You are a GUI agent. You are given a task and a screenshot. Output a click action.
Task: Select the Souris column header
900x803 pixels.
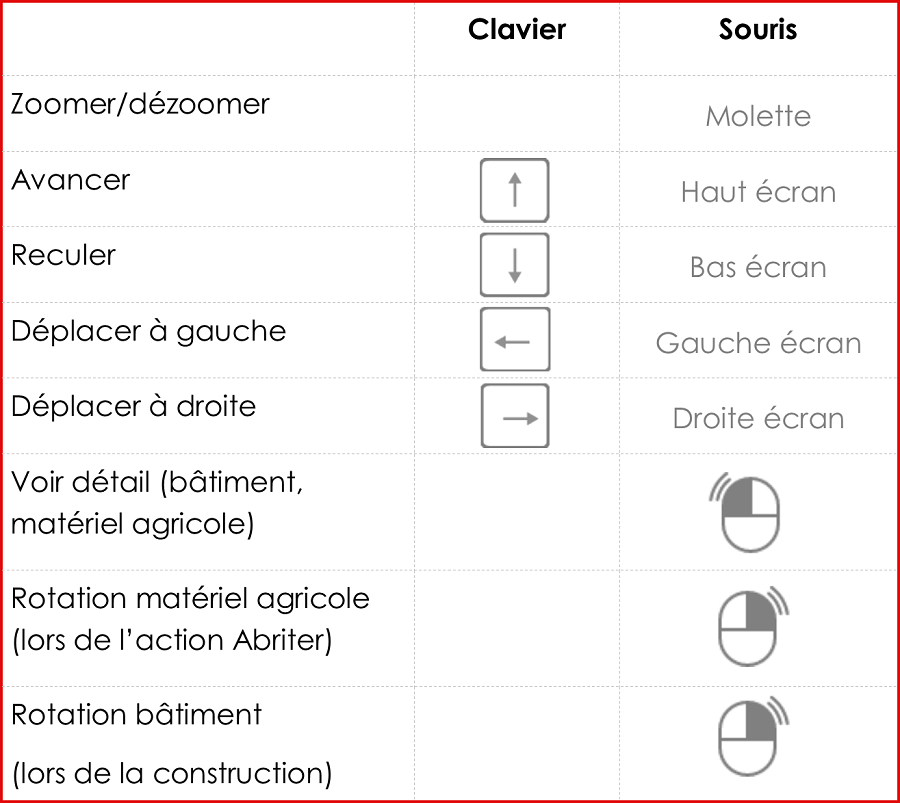[758, 29]
